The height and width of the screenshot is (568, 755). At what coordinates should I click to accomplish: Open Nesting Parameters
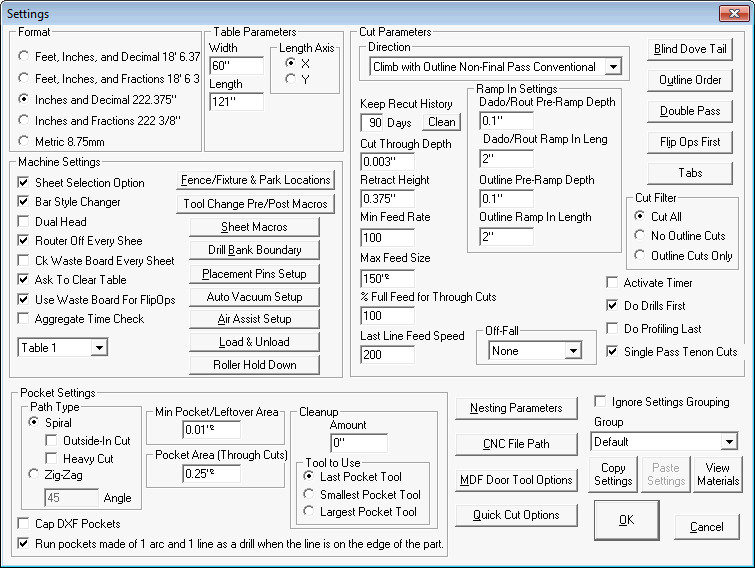516,408
